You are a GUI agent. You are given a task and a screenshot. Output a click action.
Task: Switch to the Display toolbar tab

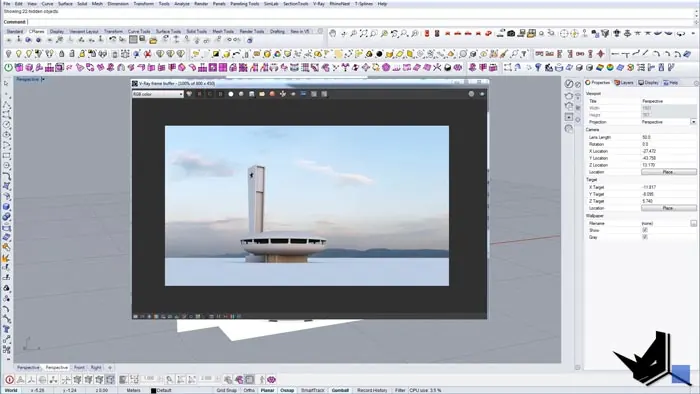pyautogui.click(x=56, y=32)
